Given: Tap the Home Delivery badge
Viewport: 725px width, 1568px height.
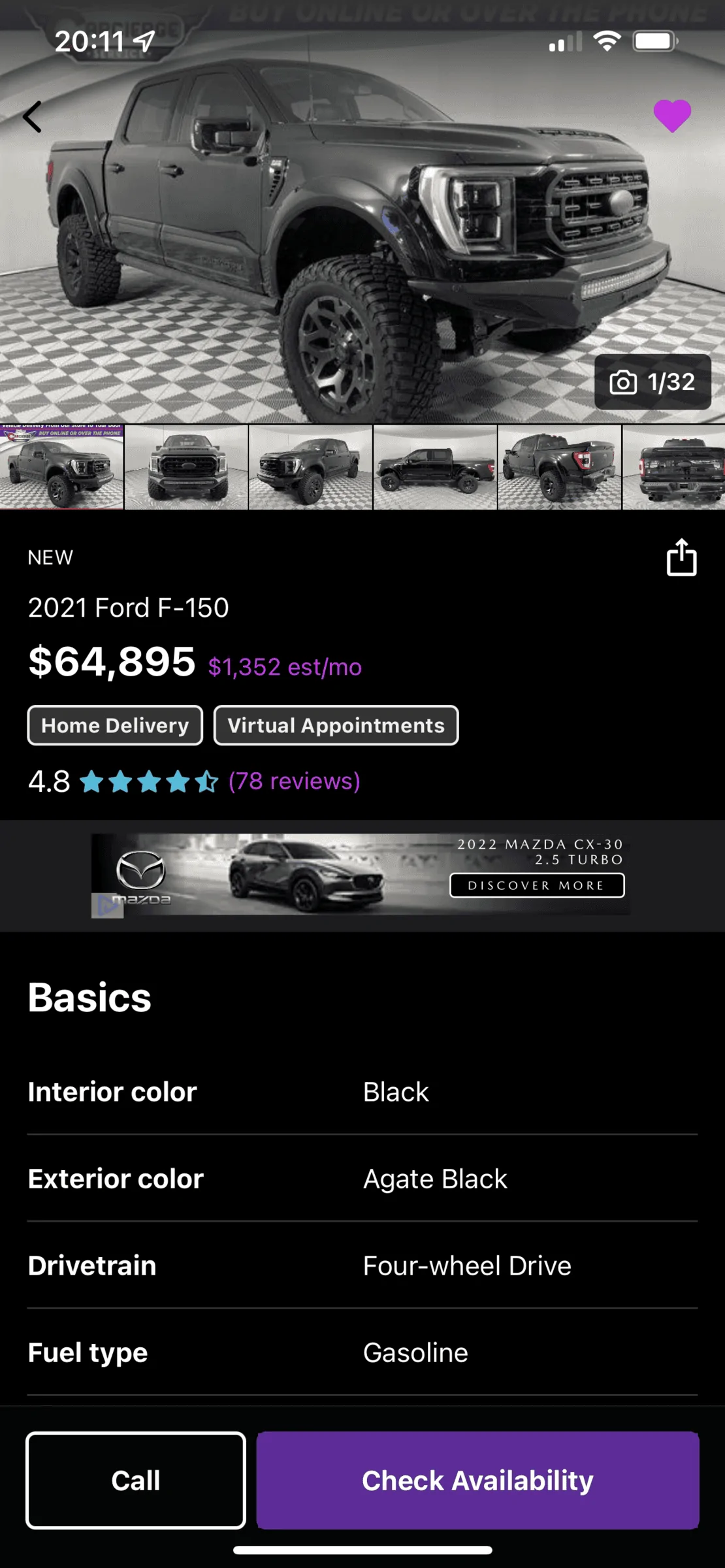Looking at the screenshot, I should (x=115, y=725).
